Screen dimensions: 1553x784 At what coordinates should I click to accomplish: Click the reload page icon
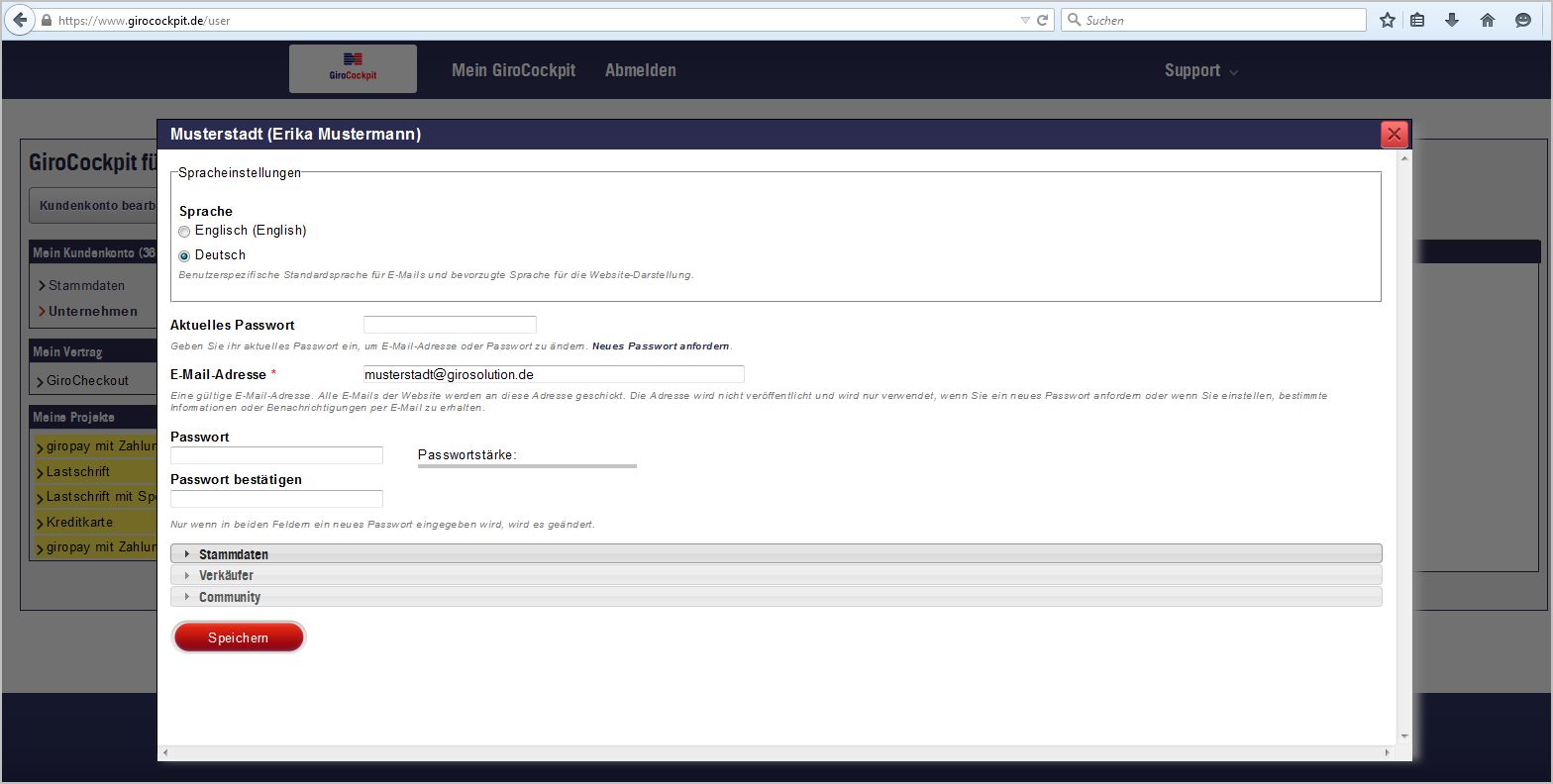1042,20
